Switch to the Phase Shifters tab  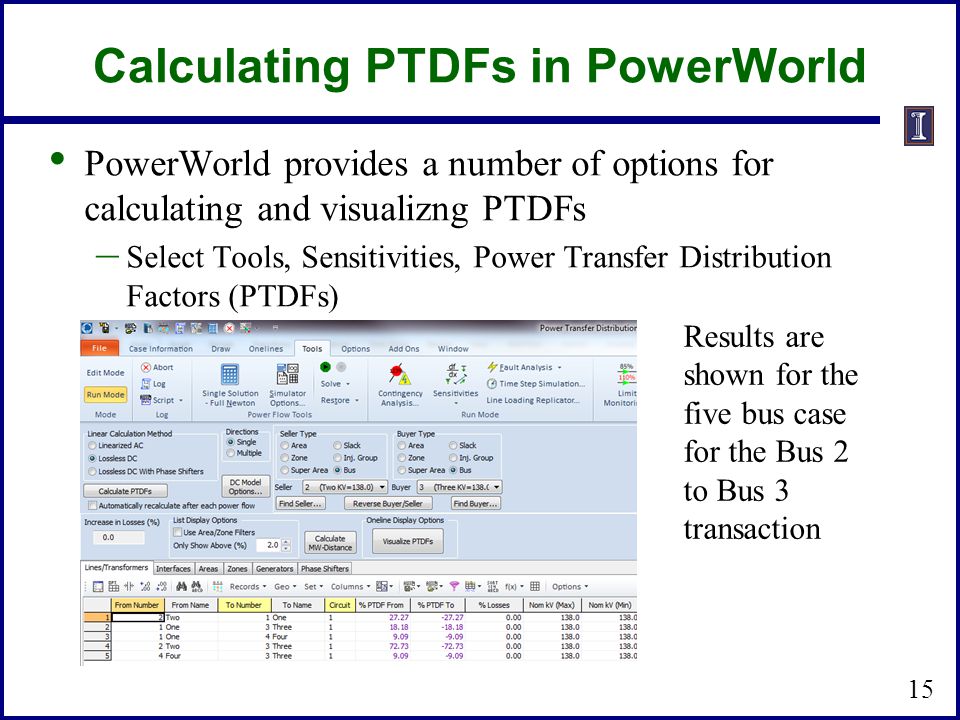[325, 569]
